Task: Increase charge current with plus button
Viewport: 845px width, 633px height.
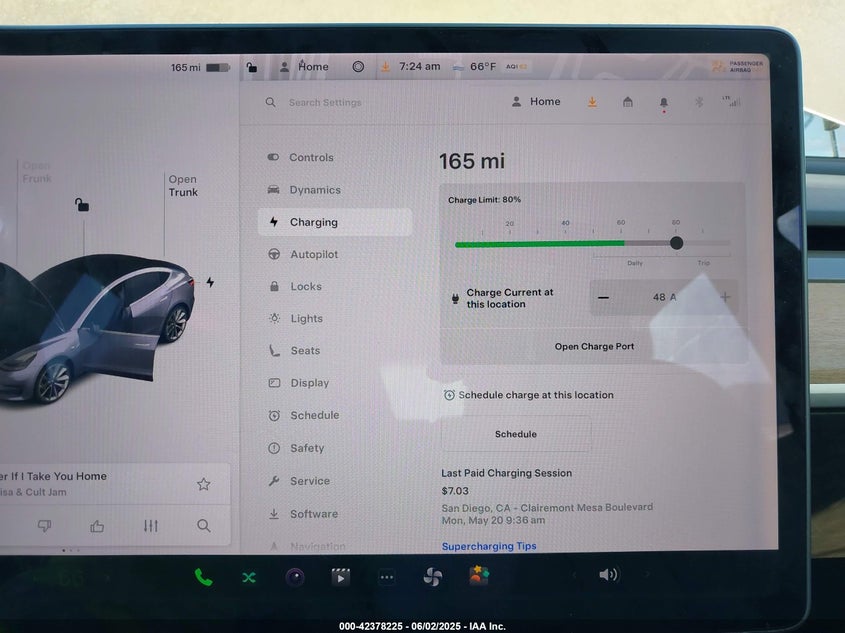Action: [x=725, y=297]
